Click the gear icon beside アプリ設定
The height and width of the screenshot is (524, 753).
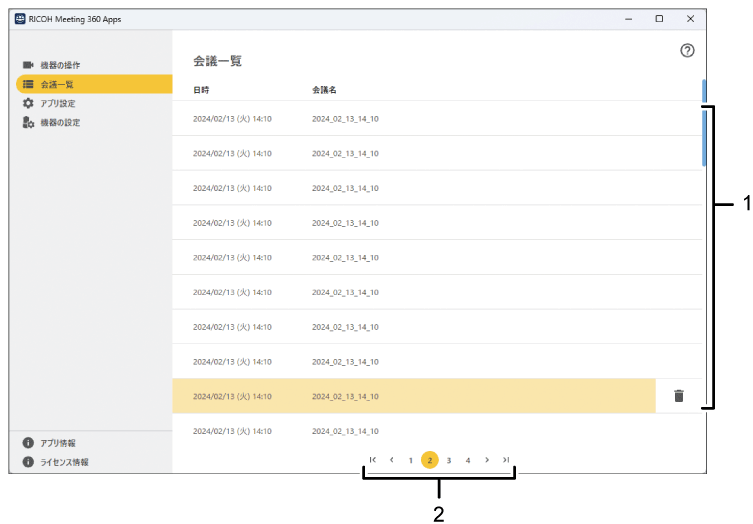(x=28, y=103)
